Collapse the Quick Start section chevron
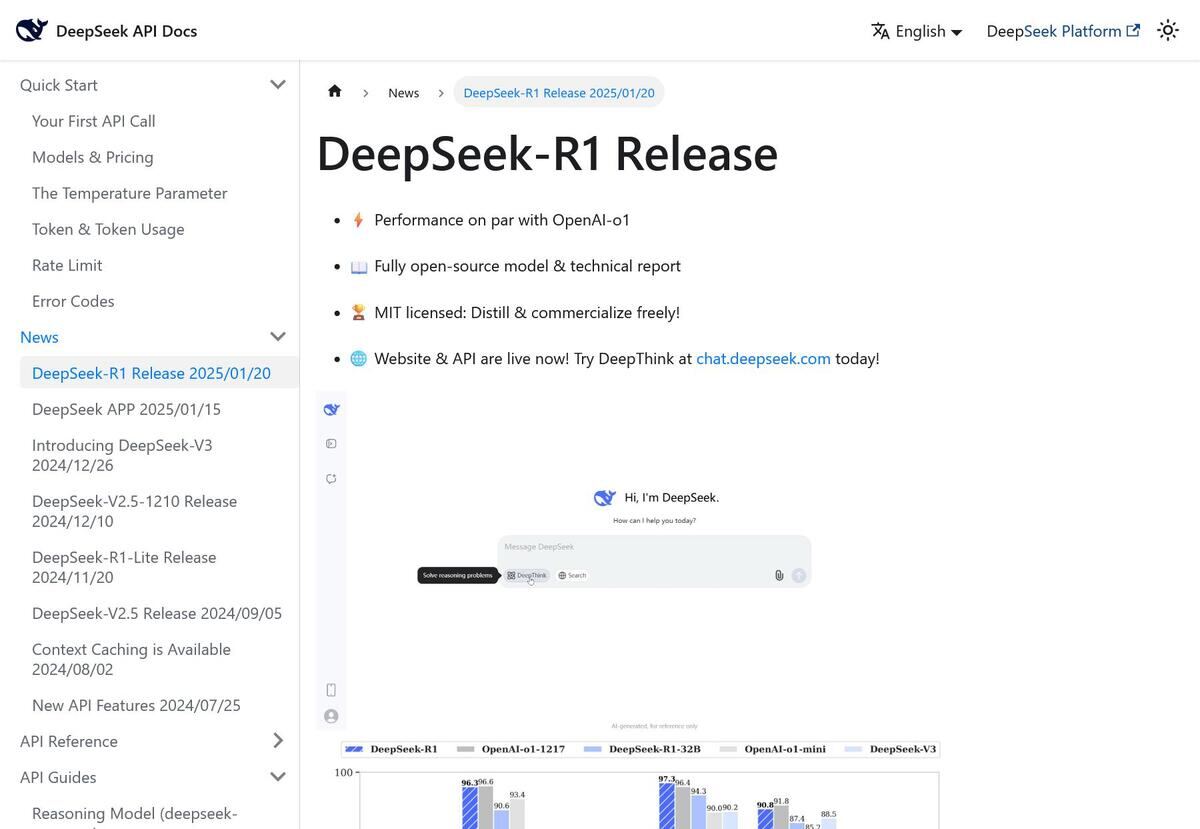Viewport: 1200px width, 829px height. (278, 85)
